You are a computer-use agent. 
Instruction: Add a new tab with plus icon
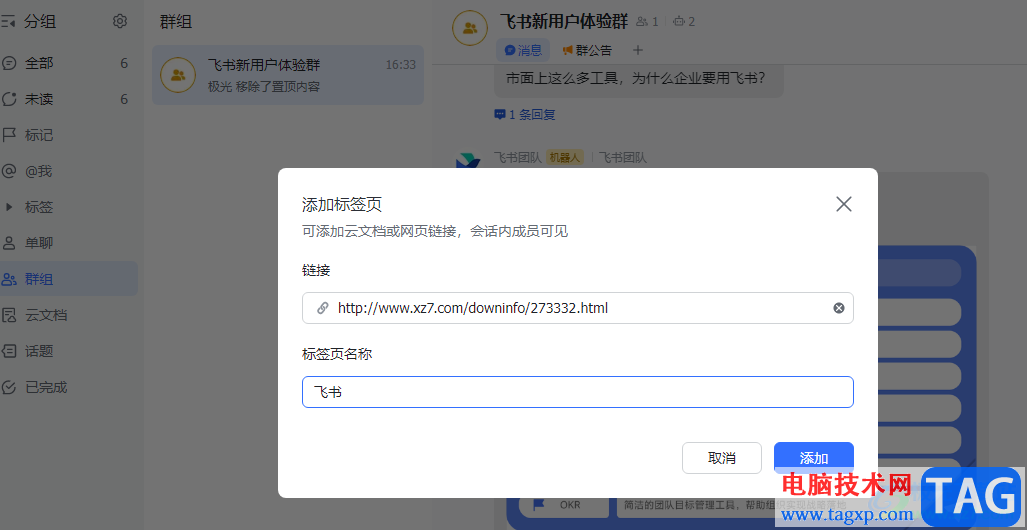click(638, 50)
